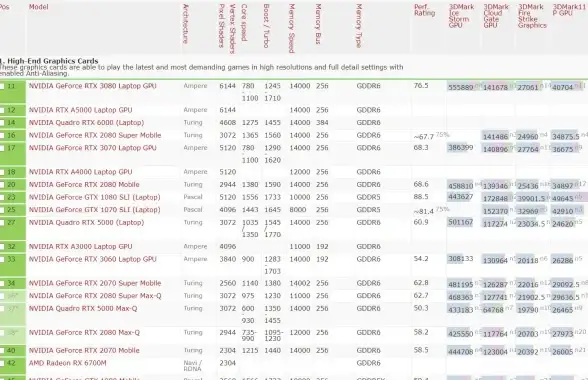Enable checkbox beside GeForce RTX 3070 Laptop GPU

pos(2,149)
